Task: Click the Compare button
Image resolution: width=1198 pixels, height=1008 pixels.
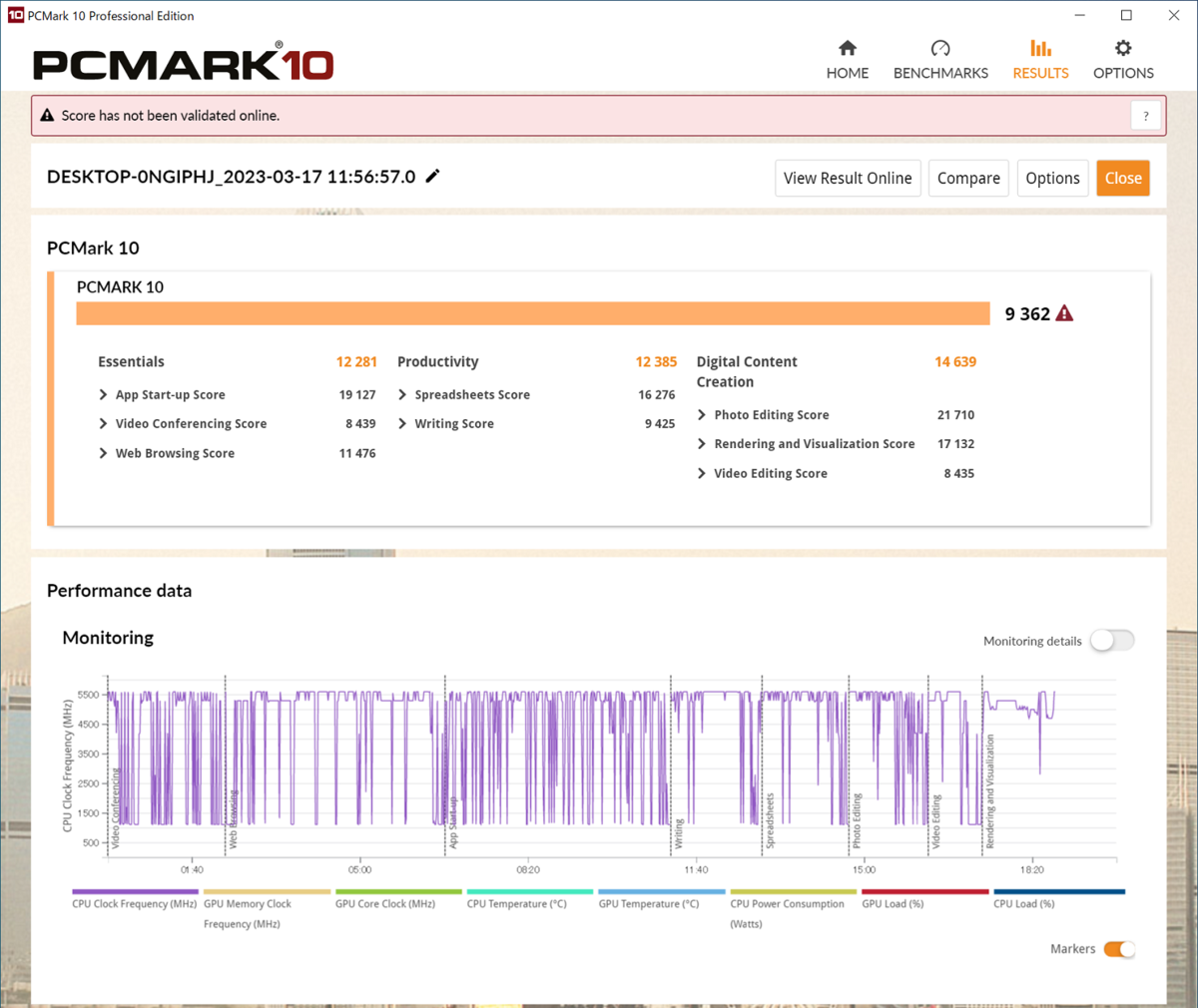Action: point(968,178)
